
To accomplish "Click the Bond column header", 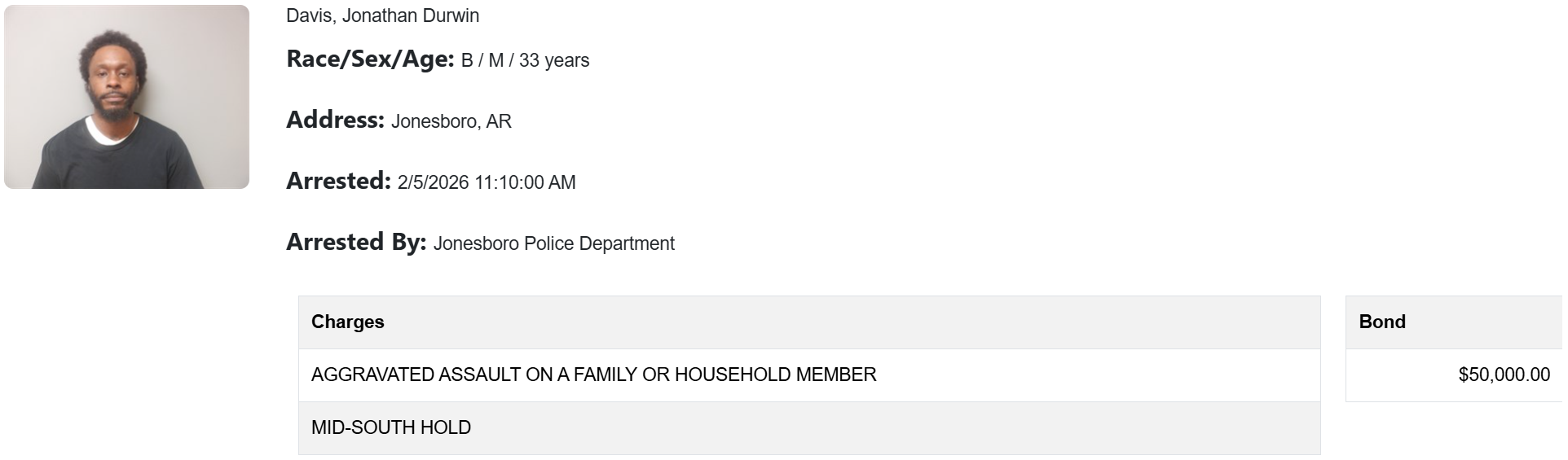I will tap(1382, 322).
